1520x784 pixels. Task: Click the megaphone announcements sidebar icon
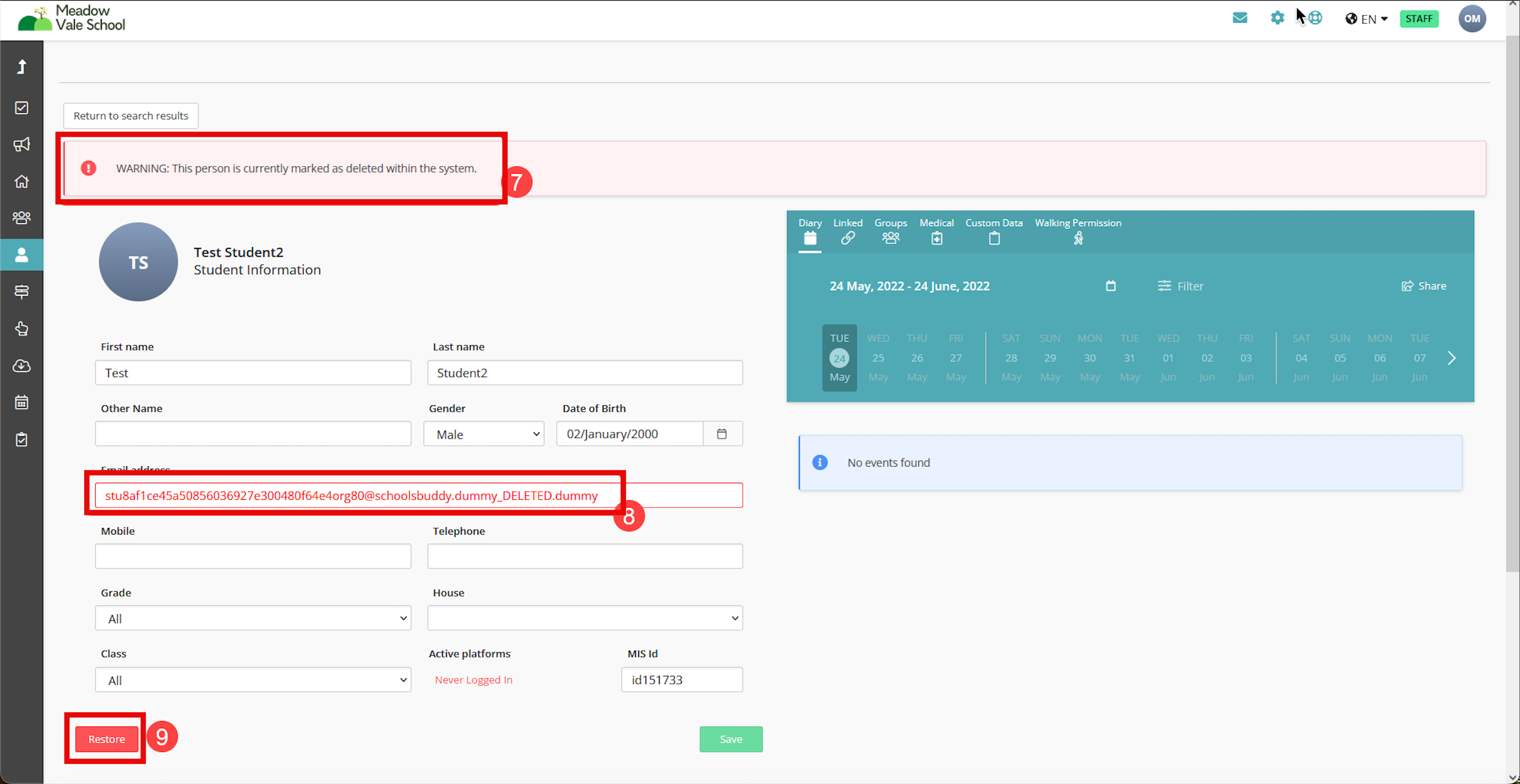tap(21, 144)
